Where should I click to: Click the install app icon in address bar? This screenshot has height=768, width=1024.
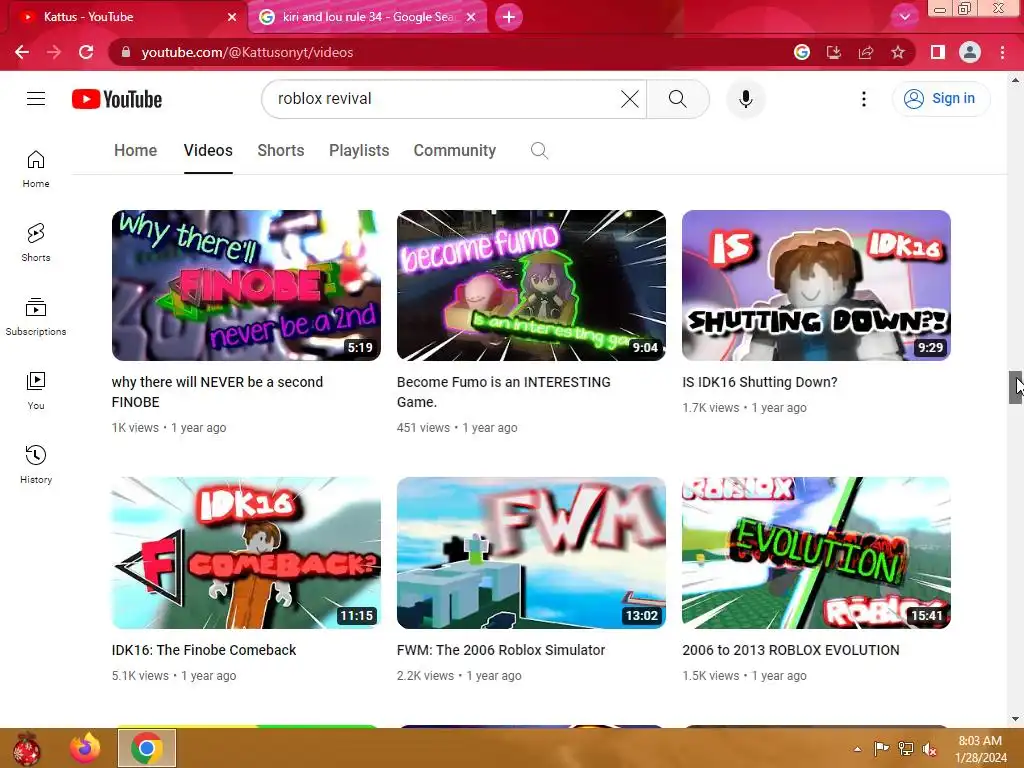[834, 52]
